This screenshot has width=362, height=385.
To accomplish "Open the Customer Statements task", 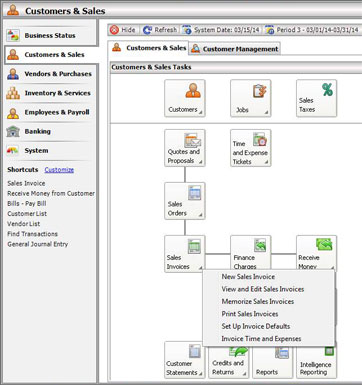I will pyautogui.click(x=185, y=361).
